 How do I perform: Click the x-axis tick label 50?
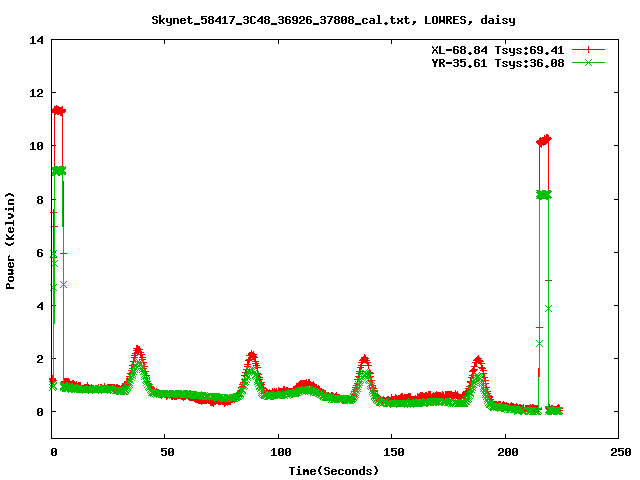pos(167,452)
